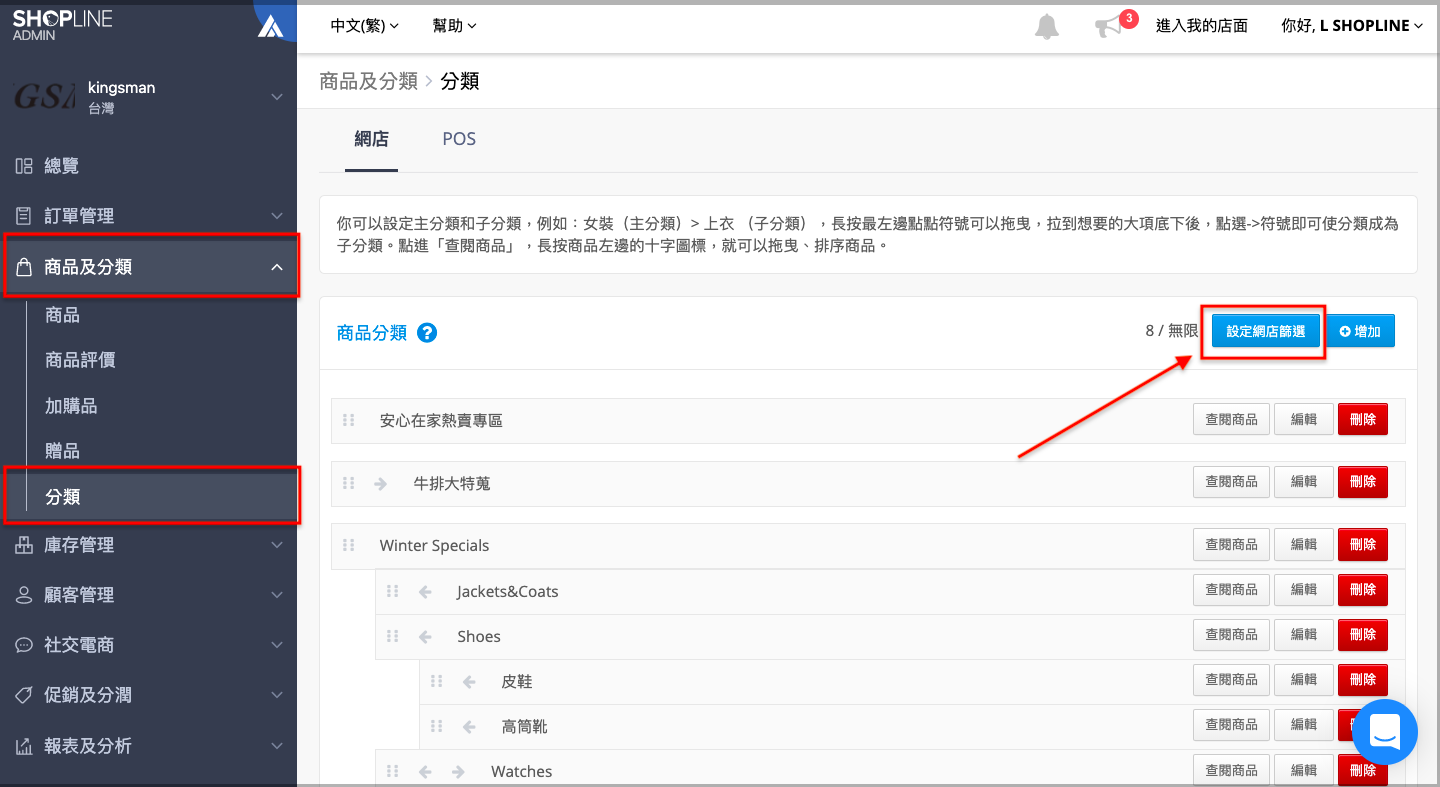Screen dimensions: 1440x787
Task: Expand the 社交電商 menu chevron
Action: point(277,645)
